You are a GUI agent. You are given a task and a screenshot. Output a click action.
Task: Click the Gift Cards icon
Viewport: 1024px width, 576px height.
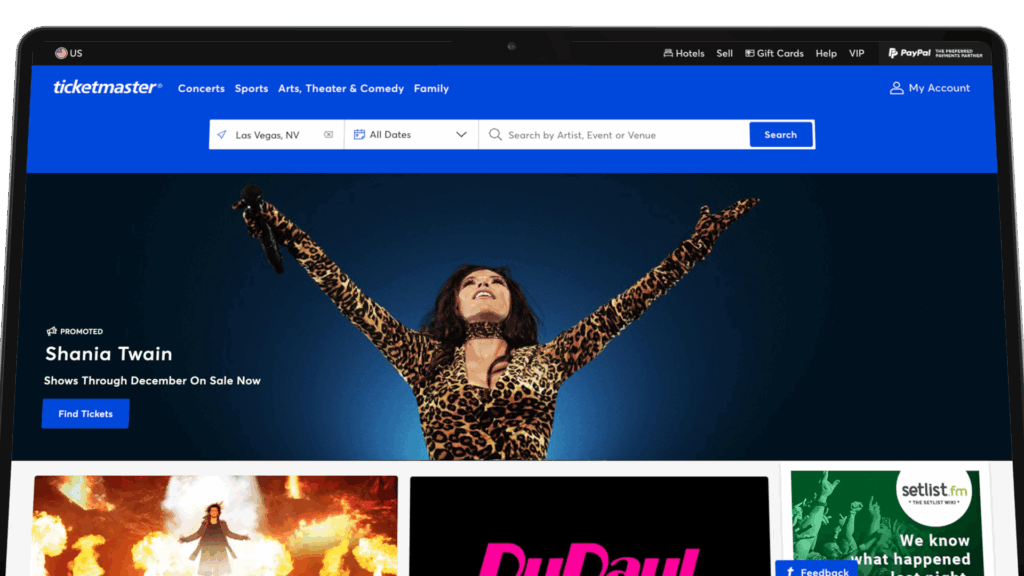click(x=750, y=53)
